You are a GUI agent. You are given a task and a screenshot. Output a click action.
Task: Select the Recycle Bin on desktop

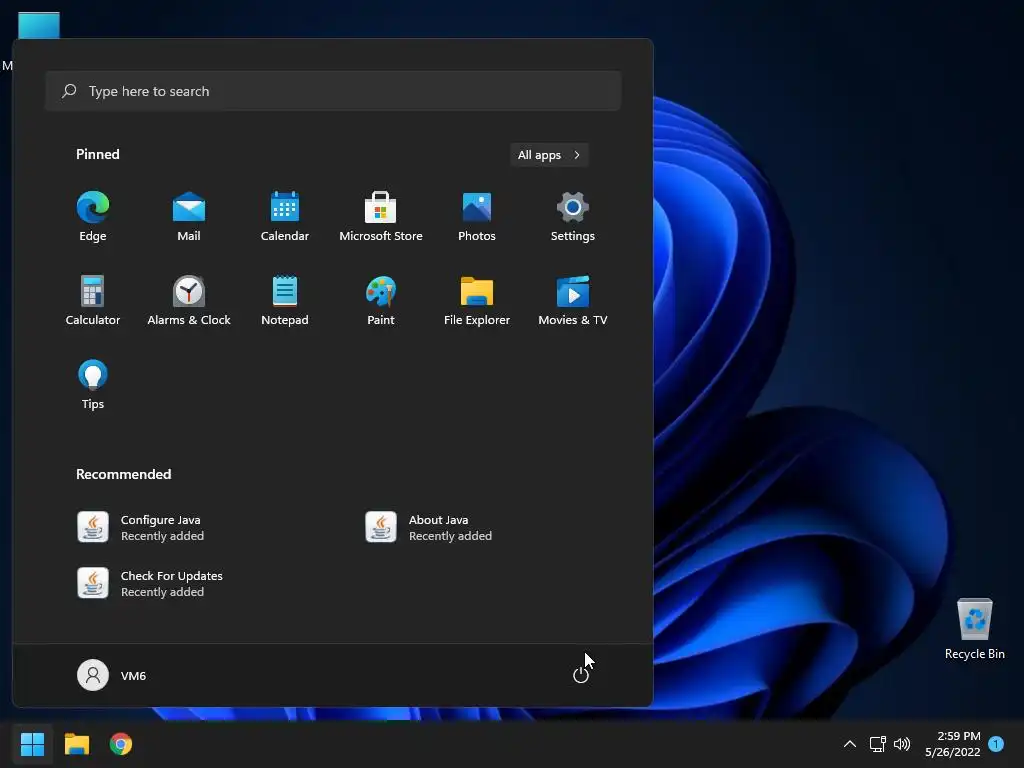(x=974, y=628)
